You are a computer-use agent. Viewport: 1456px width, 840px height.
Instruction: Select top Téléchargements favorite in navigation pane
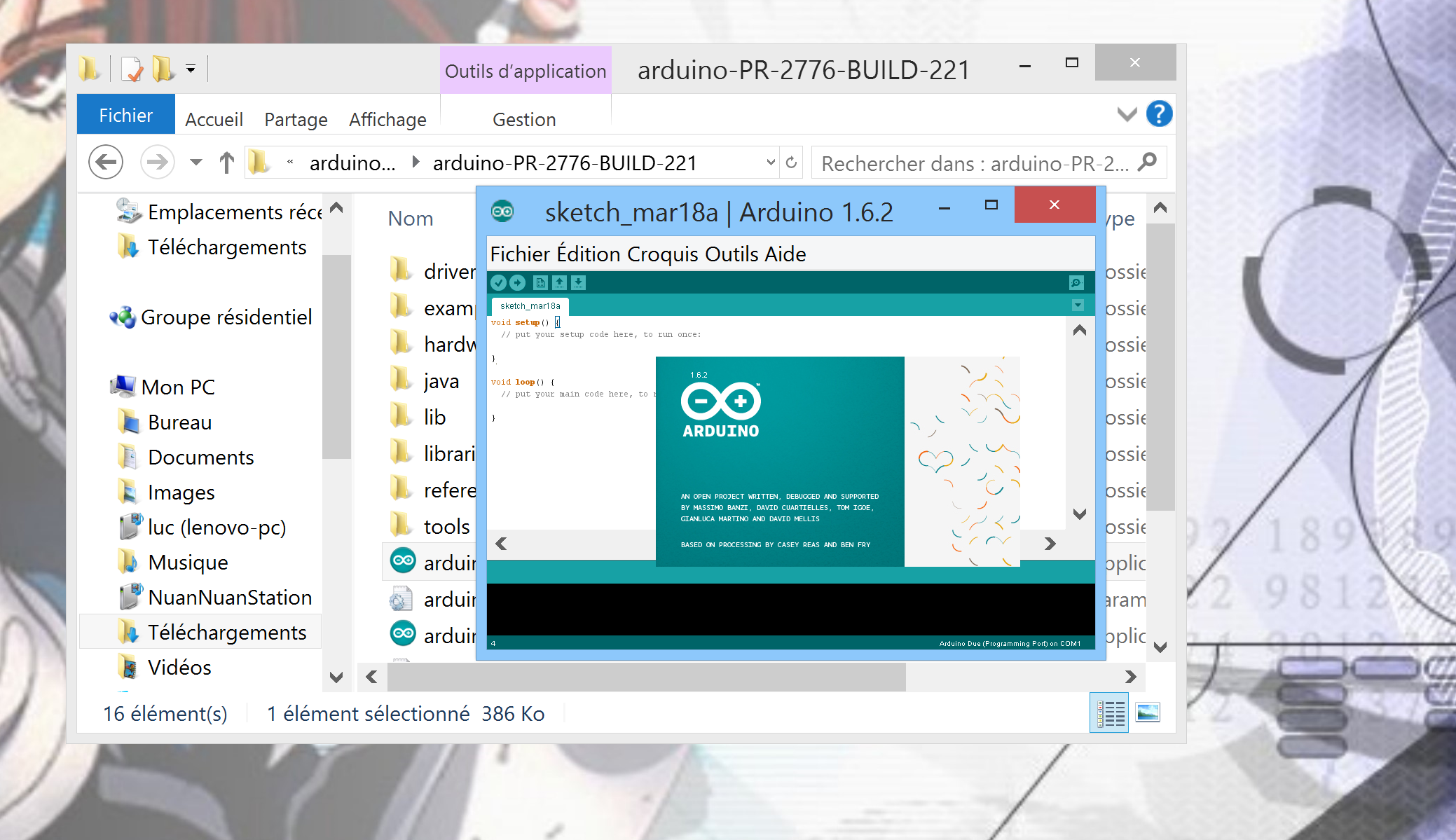(212, 247)
